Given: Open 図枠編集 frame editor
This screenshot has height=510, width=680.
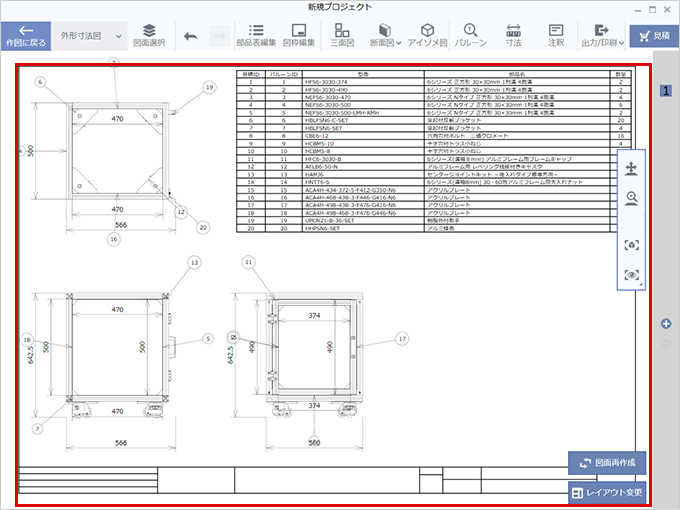Looking at the screenshot, I should pyautogui.click(x=299, y=36).
